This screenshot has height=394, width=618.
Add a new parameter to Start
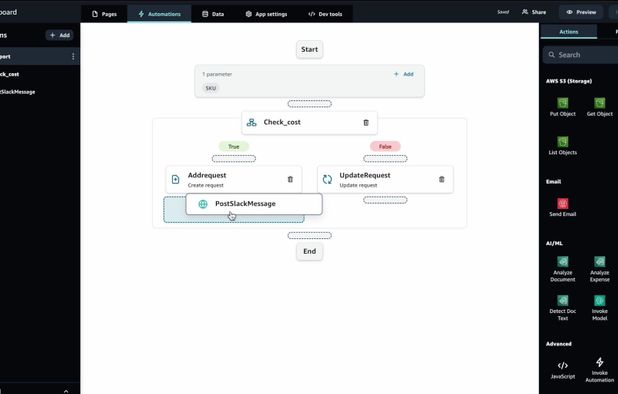(404, 74)
